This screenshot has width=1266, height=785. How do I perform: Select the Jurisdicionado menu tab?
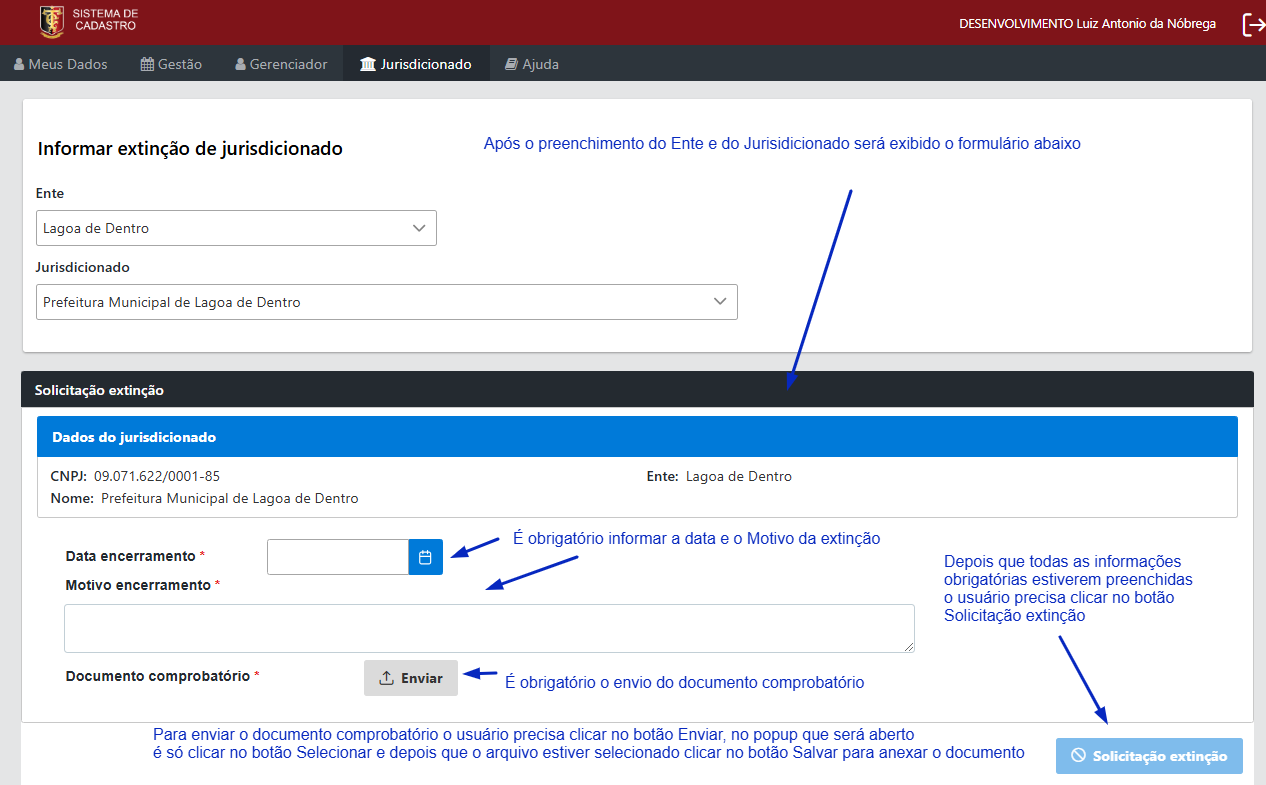point(415,64)
